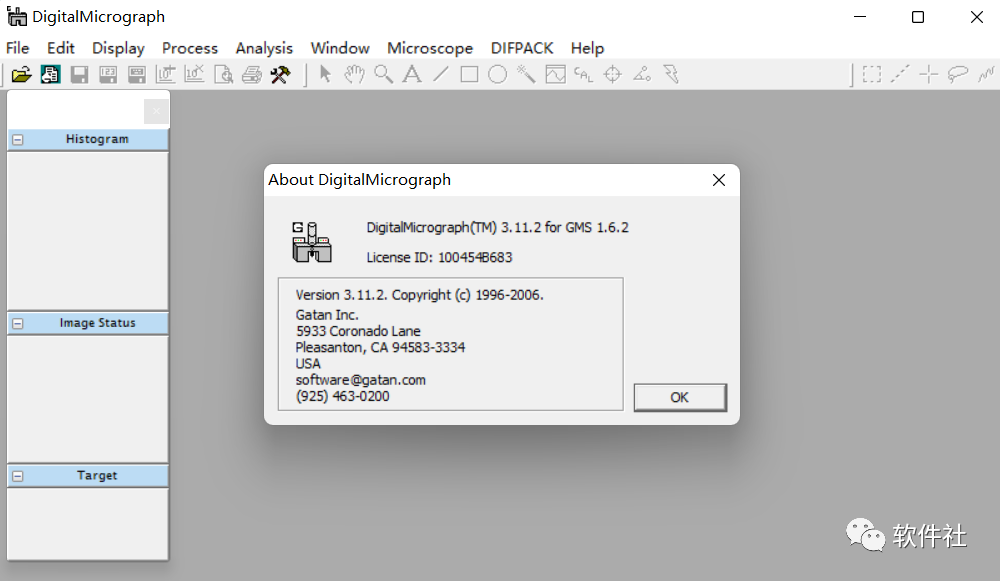Select the magnifier zoom tool
This screenshot has height=581, width=1000.
point(383,75)
